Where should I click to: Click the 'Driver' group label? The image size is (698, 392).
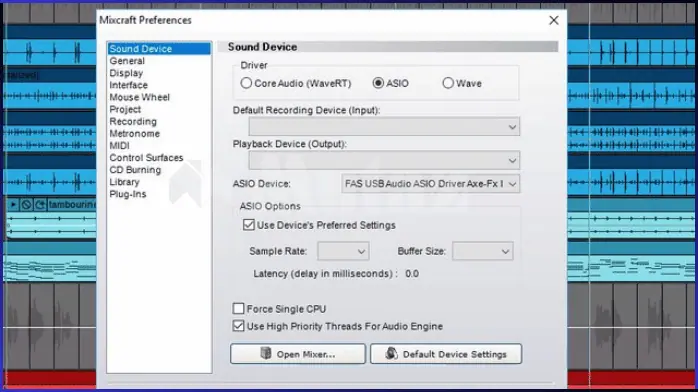click(x=254, y=65)
